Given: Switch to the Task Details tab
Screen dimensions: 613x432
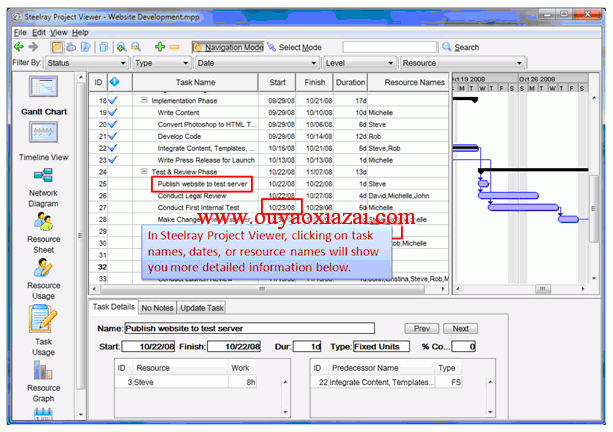Looking at the screenshot, I should coord(113,307).
